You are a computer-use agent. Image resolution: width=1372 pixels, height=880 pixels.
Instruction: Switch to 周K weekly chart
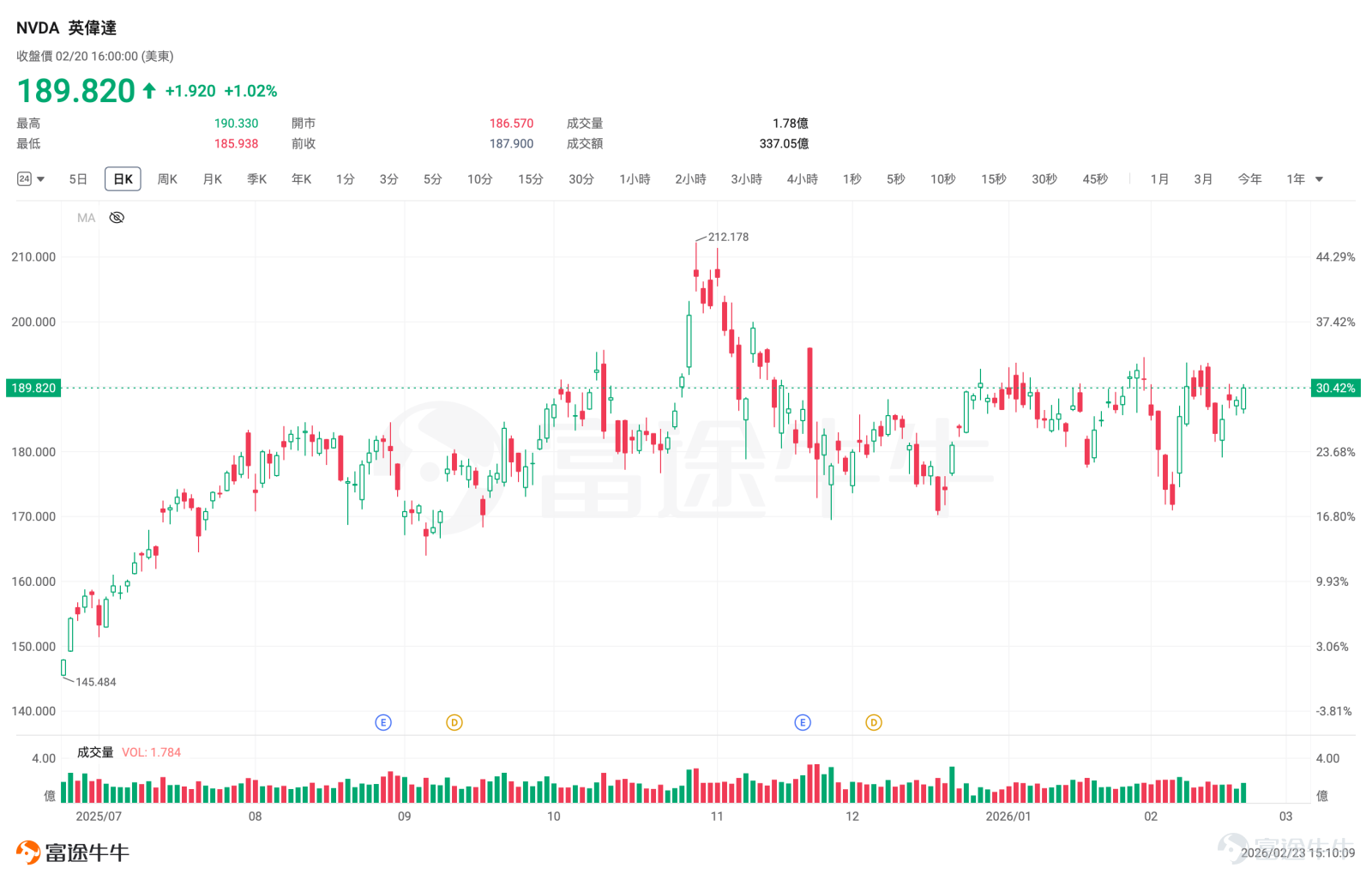click(x=167, y=179)
